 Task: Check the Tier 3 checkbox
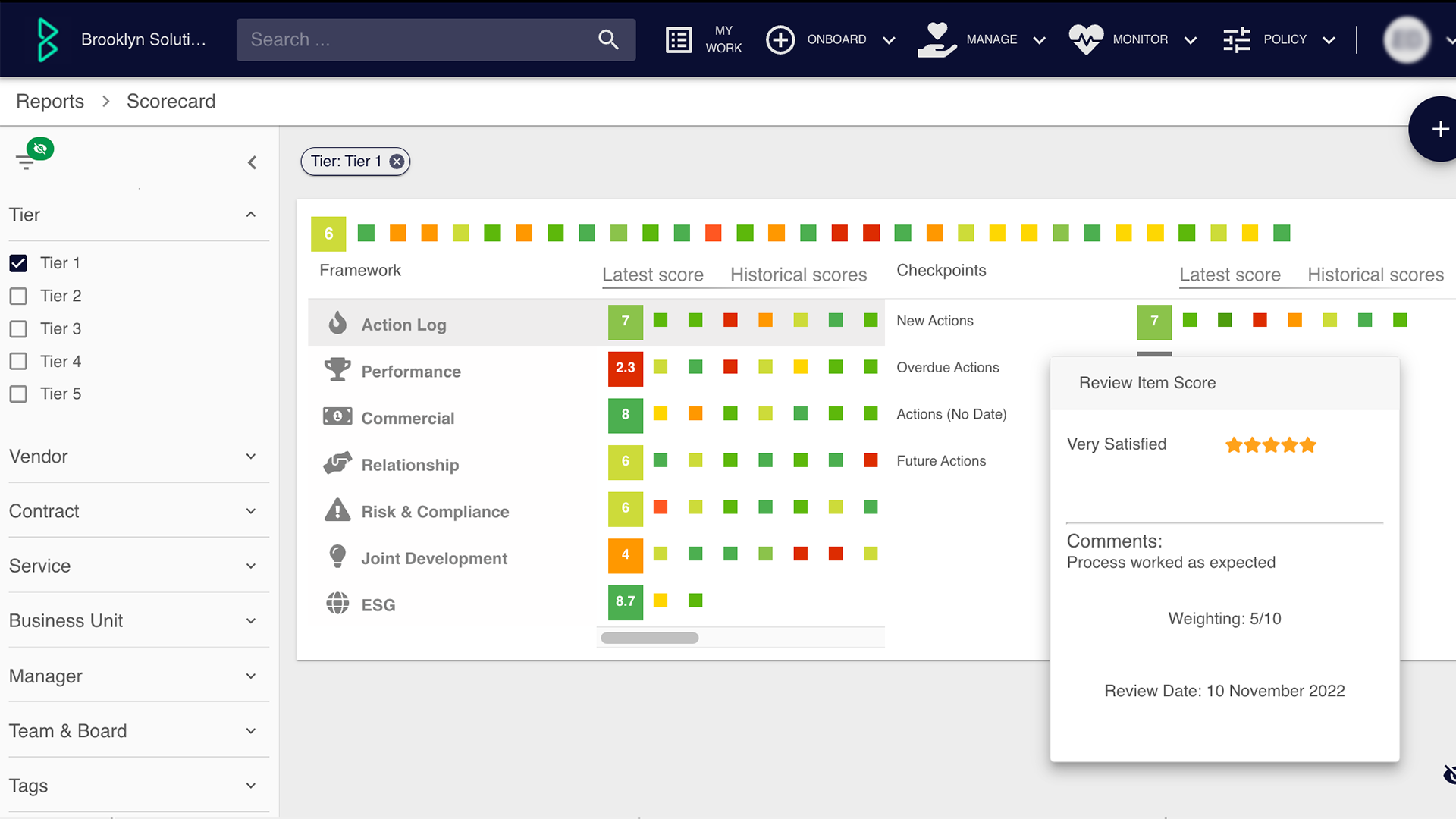(x=18, y=328)
